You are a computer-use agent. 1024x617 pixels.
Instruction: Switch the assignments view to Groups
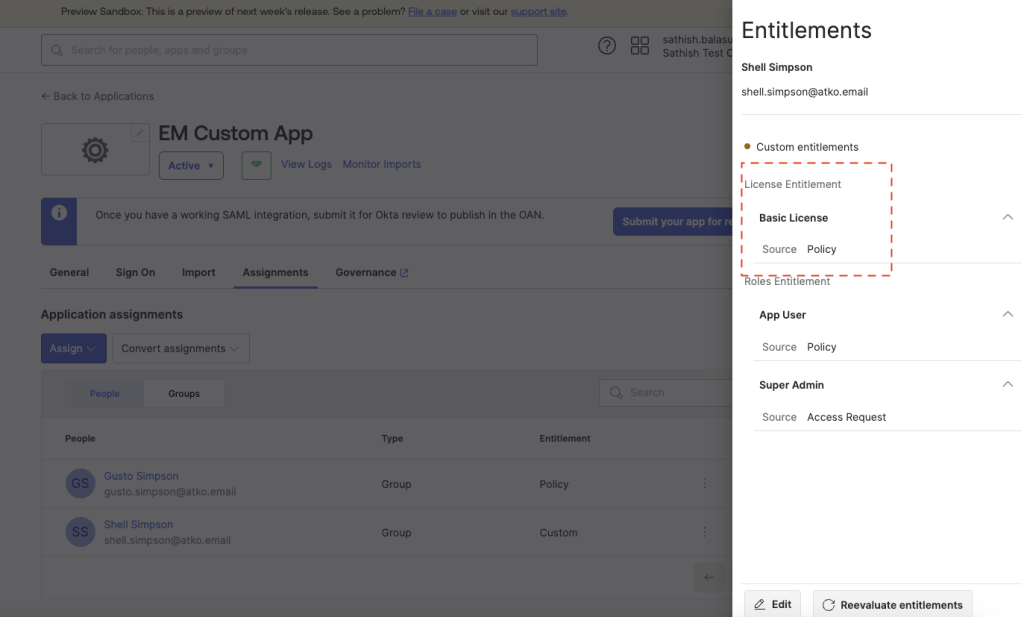[x=184, y=394]
